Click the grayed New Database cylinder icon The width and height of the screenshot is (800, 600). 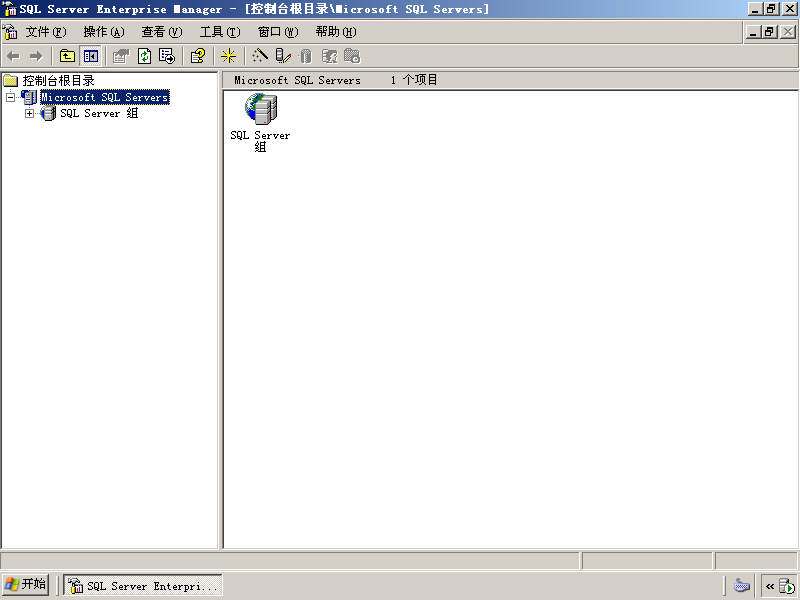(x=306, y=56)
